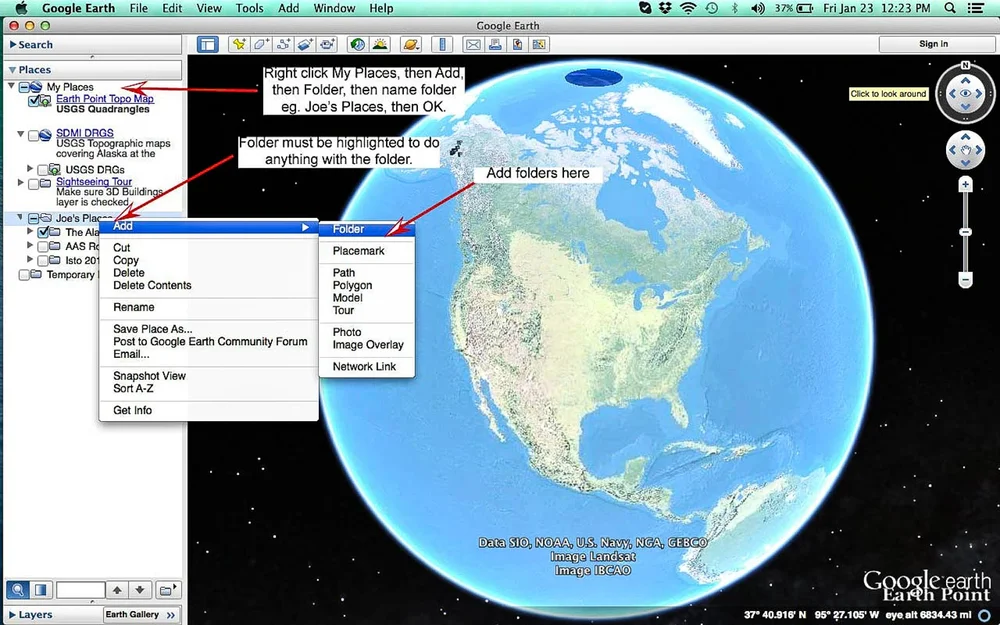Click the Save Image toolbar icon

point(540,45)
